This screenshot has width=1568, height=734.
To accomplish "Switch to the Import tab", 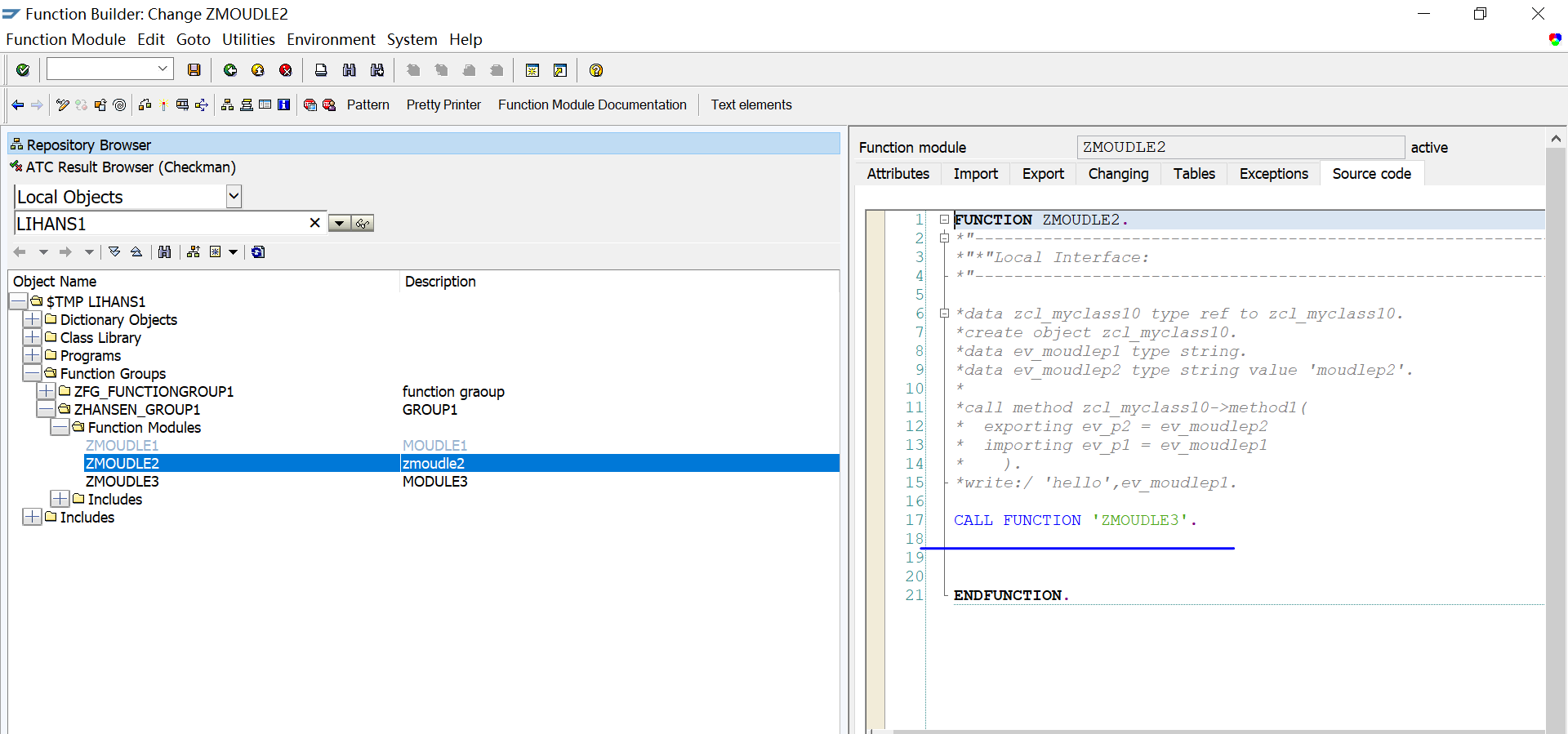I will coord(975,174).
